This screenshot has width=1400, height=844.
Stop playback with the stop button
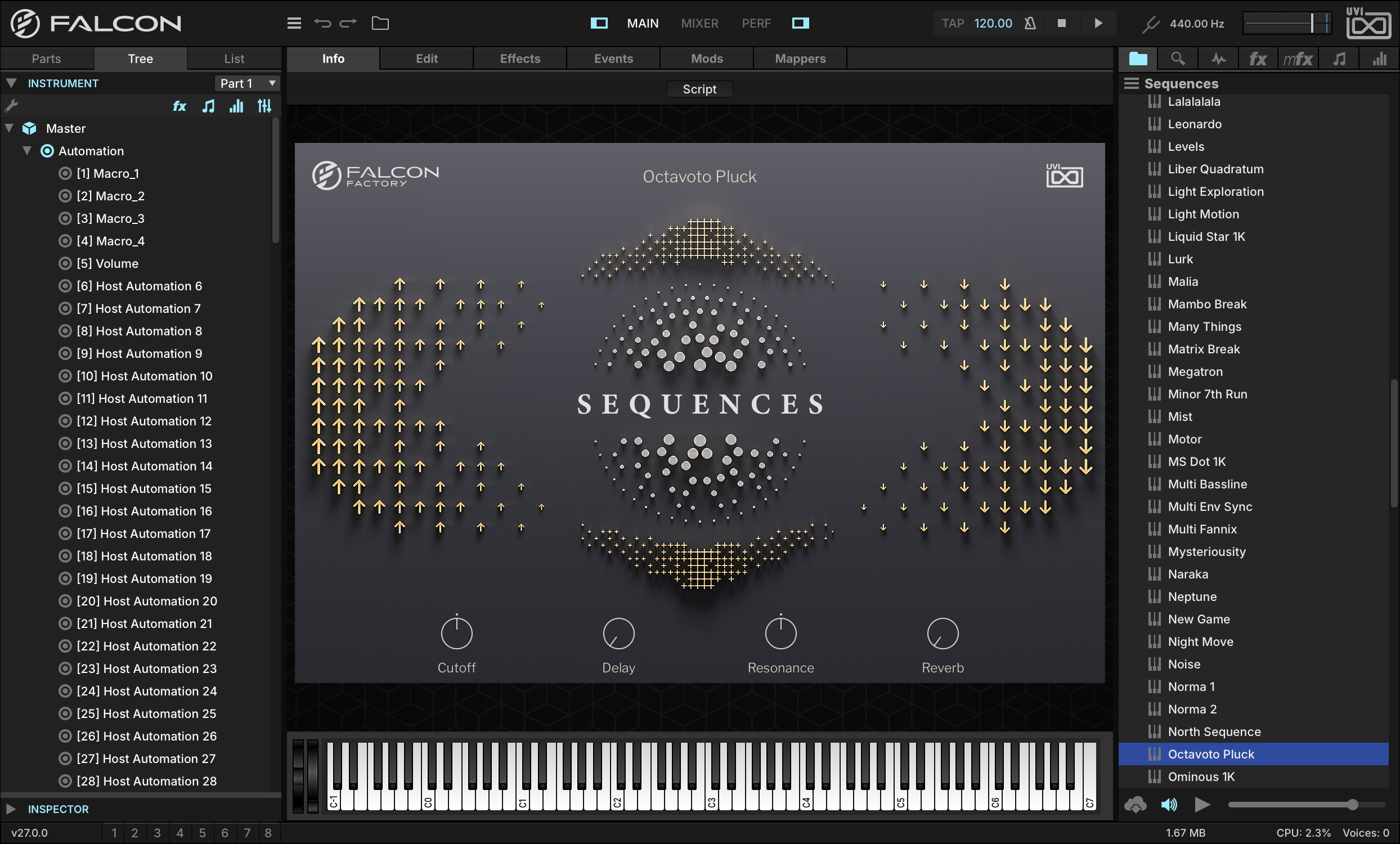click(x=1061, y=23)
